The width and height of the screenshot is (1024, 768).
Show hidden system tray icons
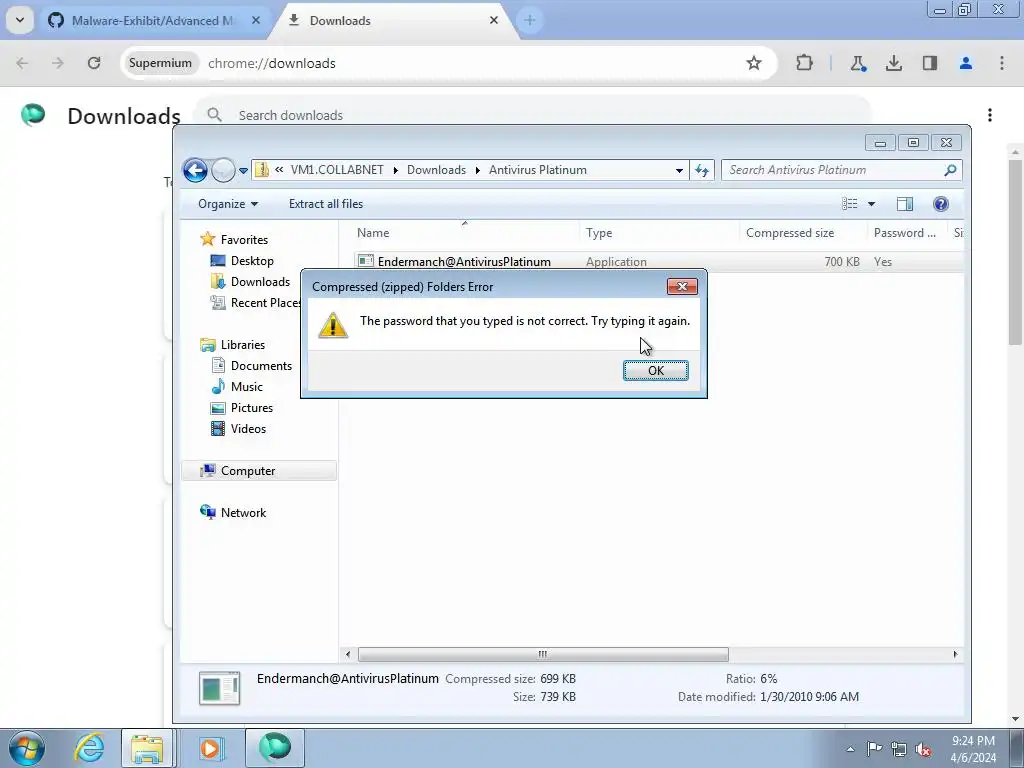(850, 749)
